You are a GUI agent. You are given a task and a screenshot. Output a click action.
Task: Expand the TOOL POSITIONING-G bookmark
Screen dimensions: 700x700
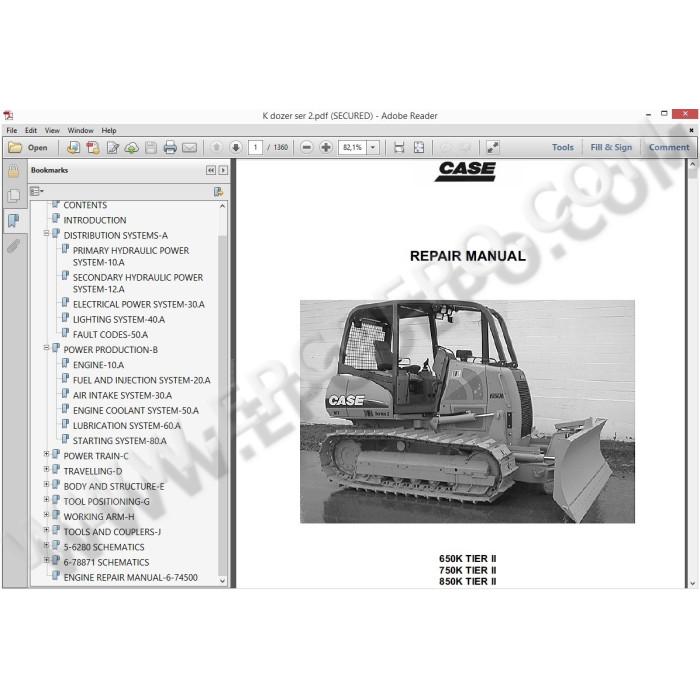click(x=46, y=500)
